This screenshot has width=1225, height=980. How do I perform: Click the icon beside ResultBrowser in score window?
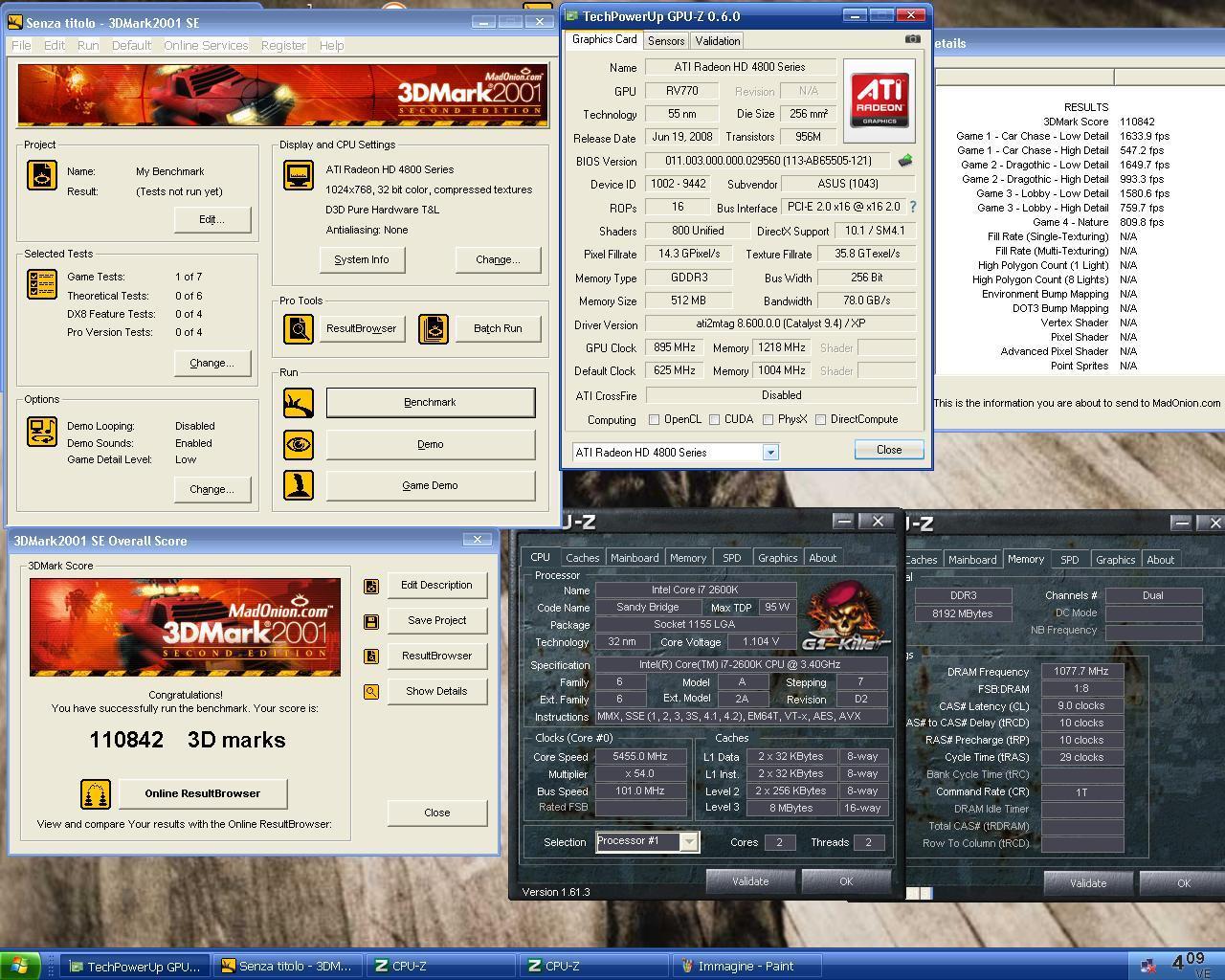pos(371,657)
